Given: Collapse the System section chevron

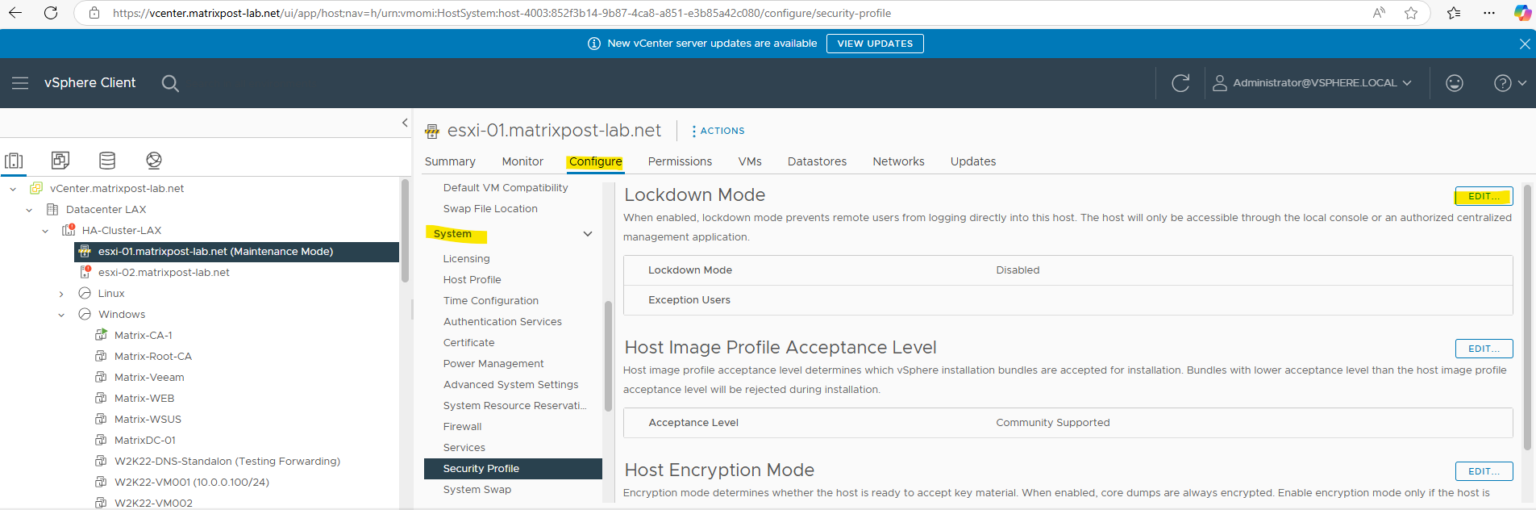Looking at the screenshot, I should click(x=587, y=234).
